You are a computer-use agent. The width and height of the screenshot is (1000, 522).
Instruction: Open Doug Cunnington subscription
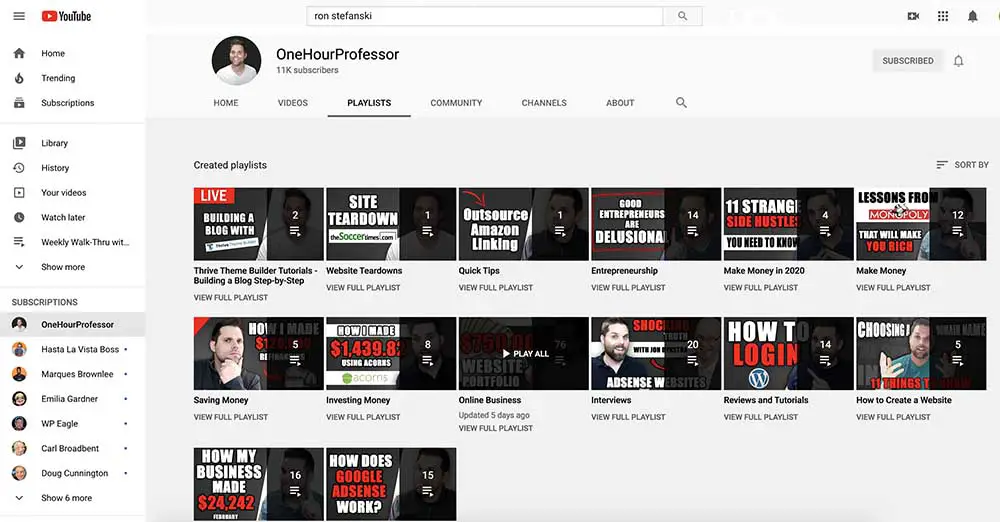pos(73,474)
